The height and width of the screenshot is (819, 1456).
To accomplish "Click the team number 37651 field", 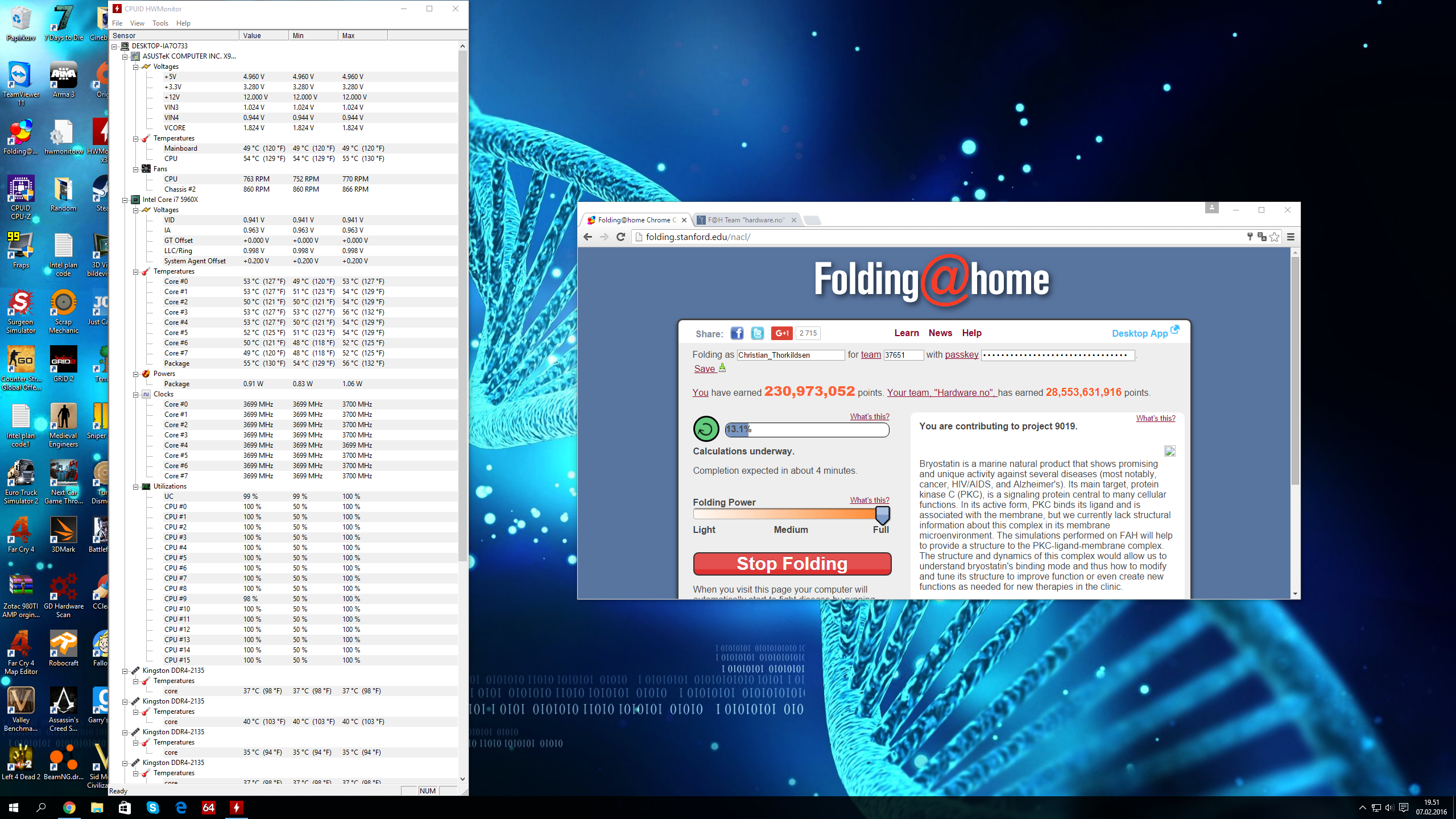I will (904, 355).
